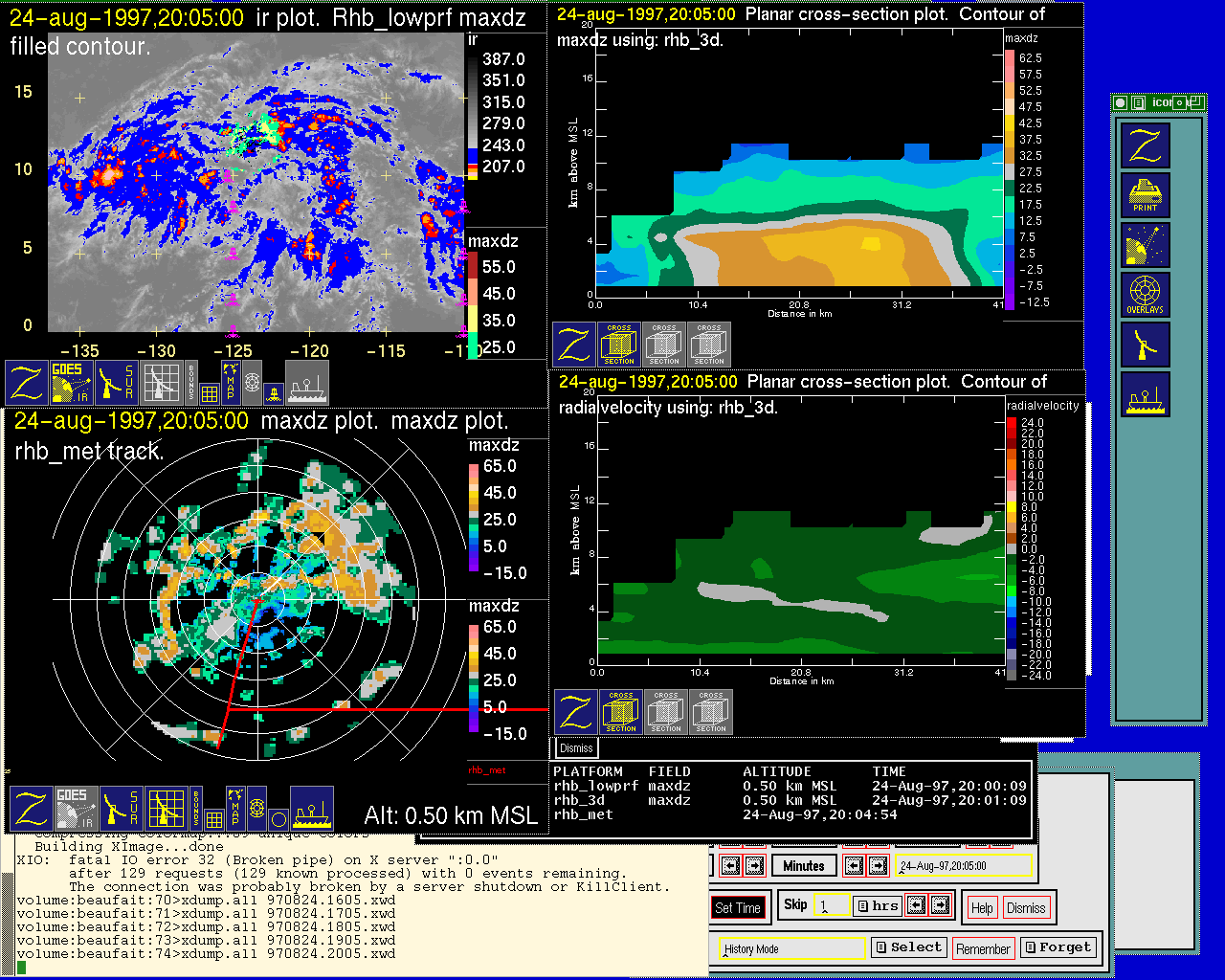Click the range rings icon in the maxdz plot toolbar
This screenshot has height=980, width=1225.
tap(256, 809)
